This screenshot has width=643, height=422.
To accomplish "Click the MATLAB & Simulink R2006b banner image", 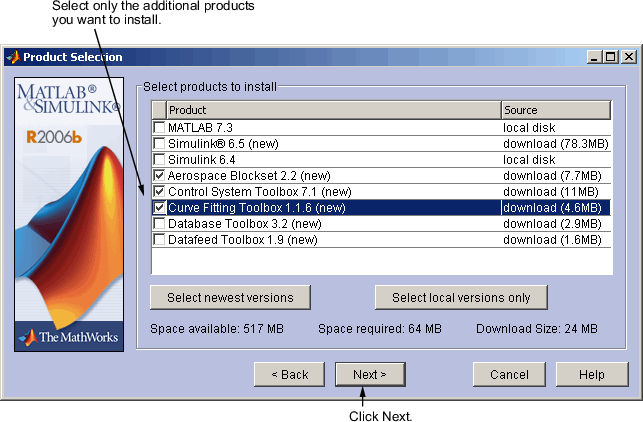I will [x=69, y=214].
